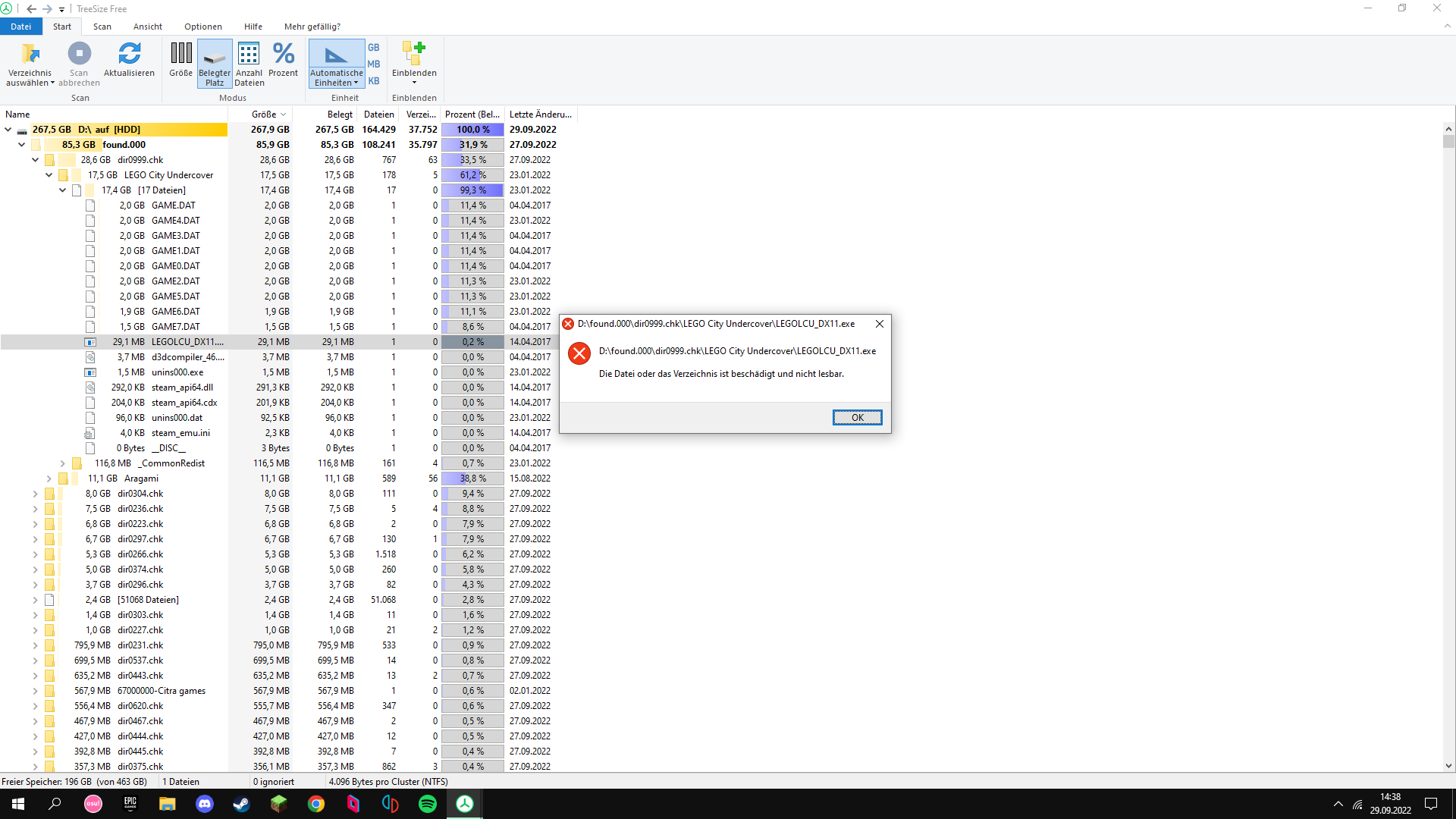Image resolution: width=1456 pixels, height=819 pixels.
Task: Switch to the Ansicht tab
Action: [146, 26]
